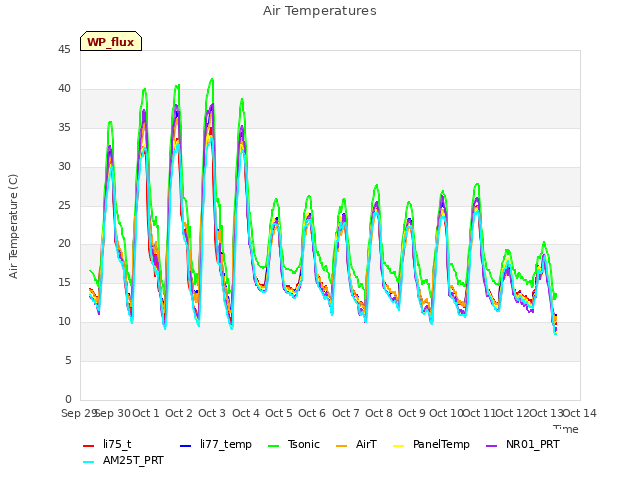
Task: Toggle the li77_temp legend entry
Action: (216, 444)
